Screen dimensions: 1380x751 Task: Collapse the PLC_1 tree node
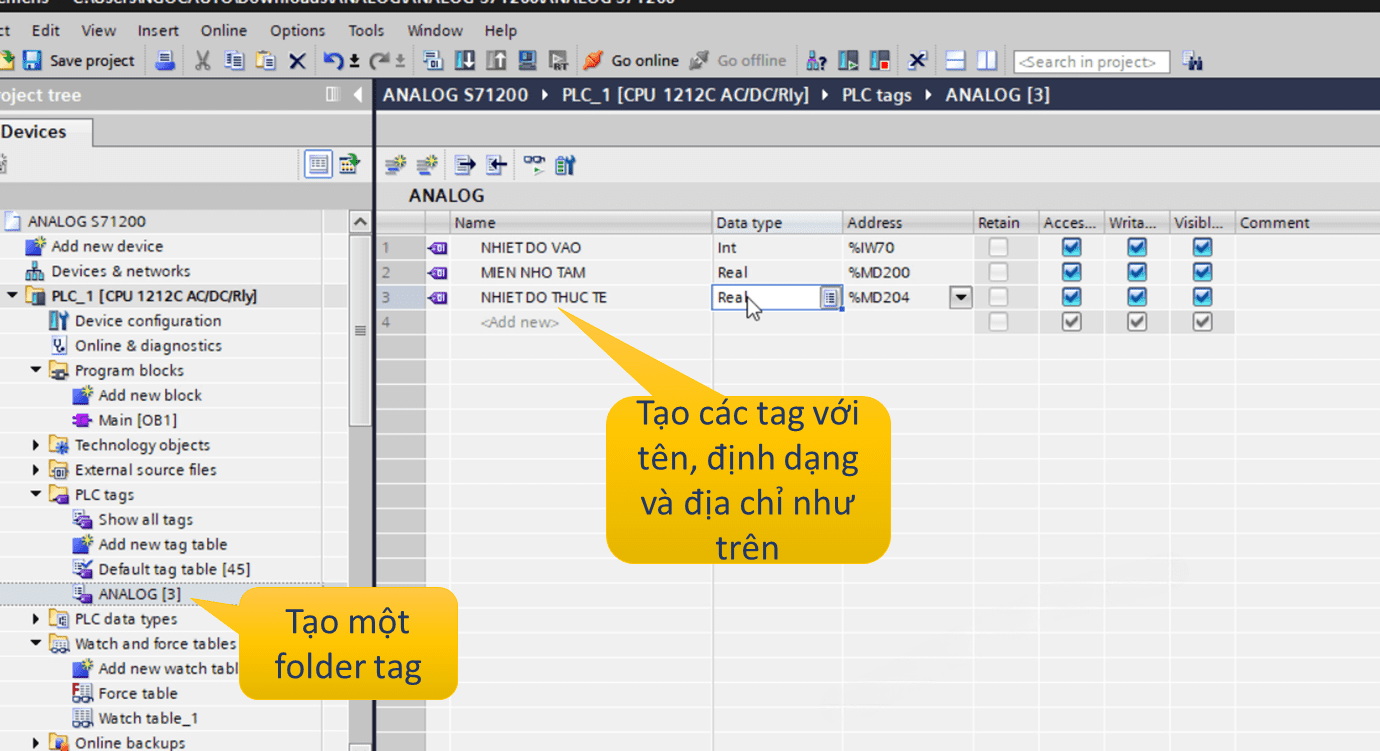click(12, 296)
